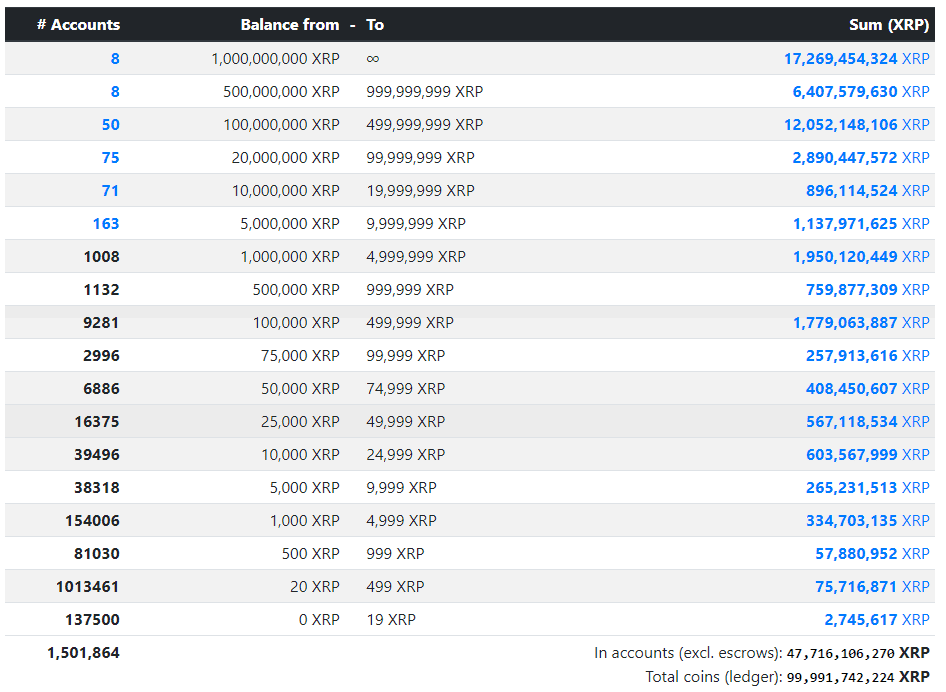Open the 759,877,309 XRP sum link

pos(868,290)
